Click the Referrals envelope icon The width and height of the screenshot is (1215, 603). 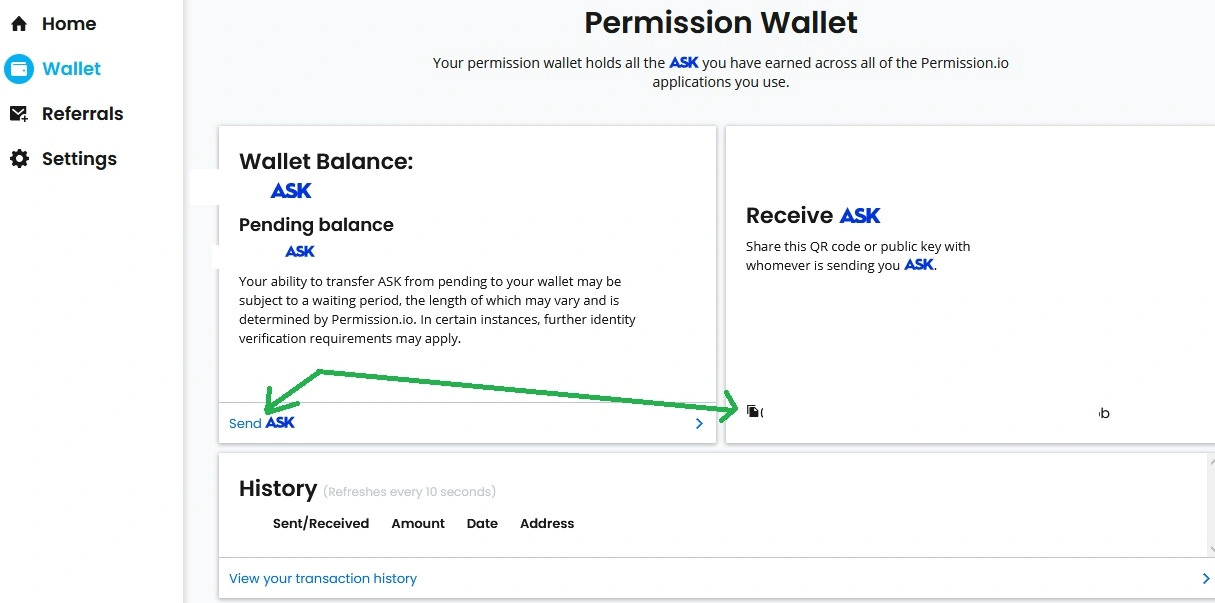coord(19,114)
